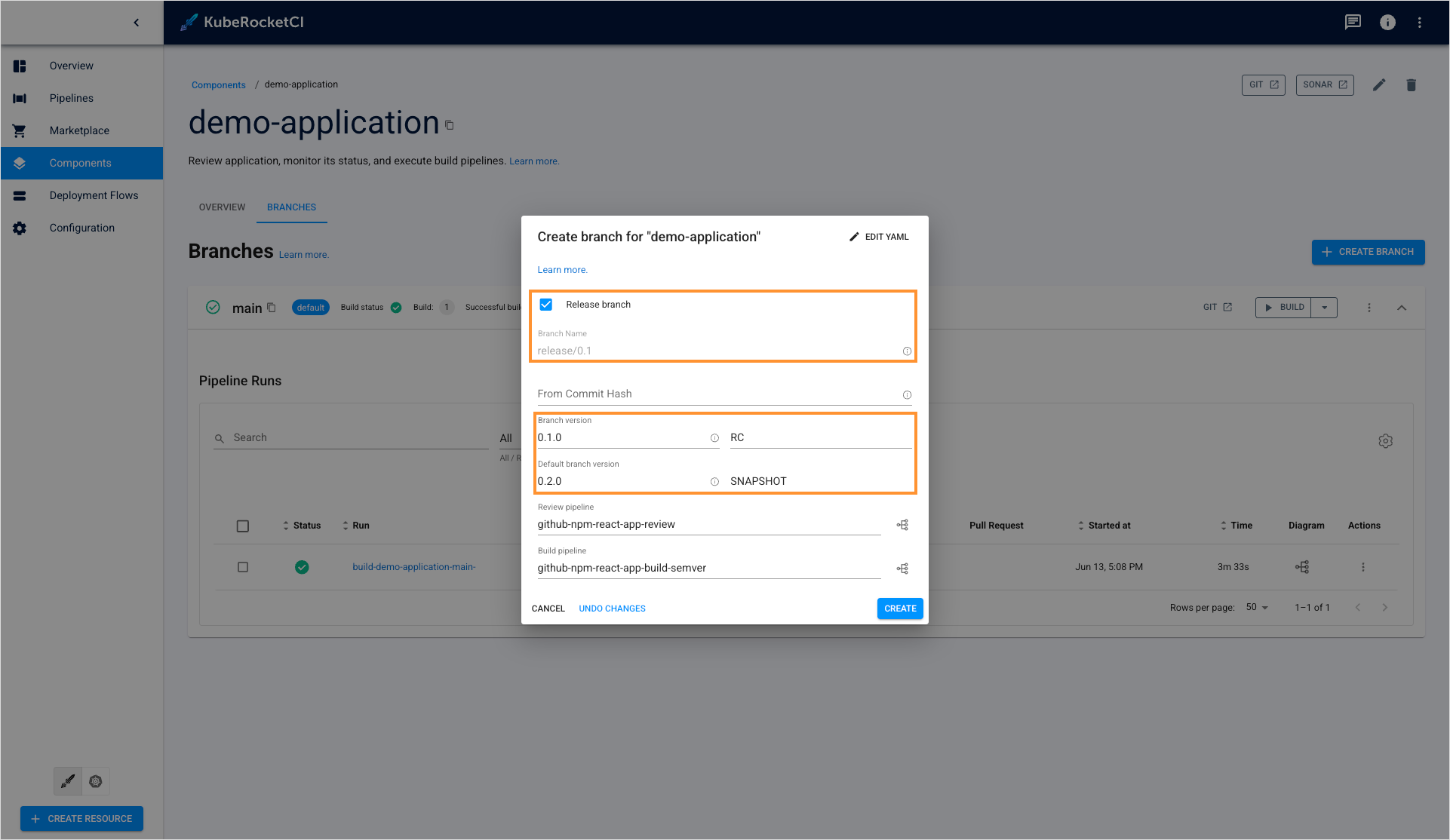
Task: Copy the demo-application name icon
Action: pyautogui.click(x=450, y=125)
